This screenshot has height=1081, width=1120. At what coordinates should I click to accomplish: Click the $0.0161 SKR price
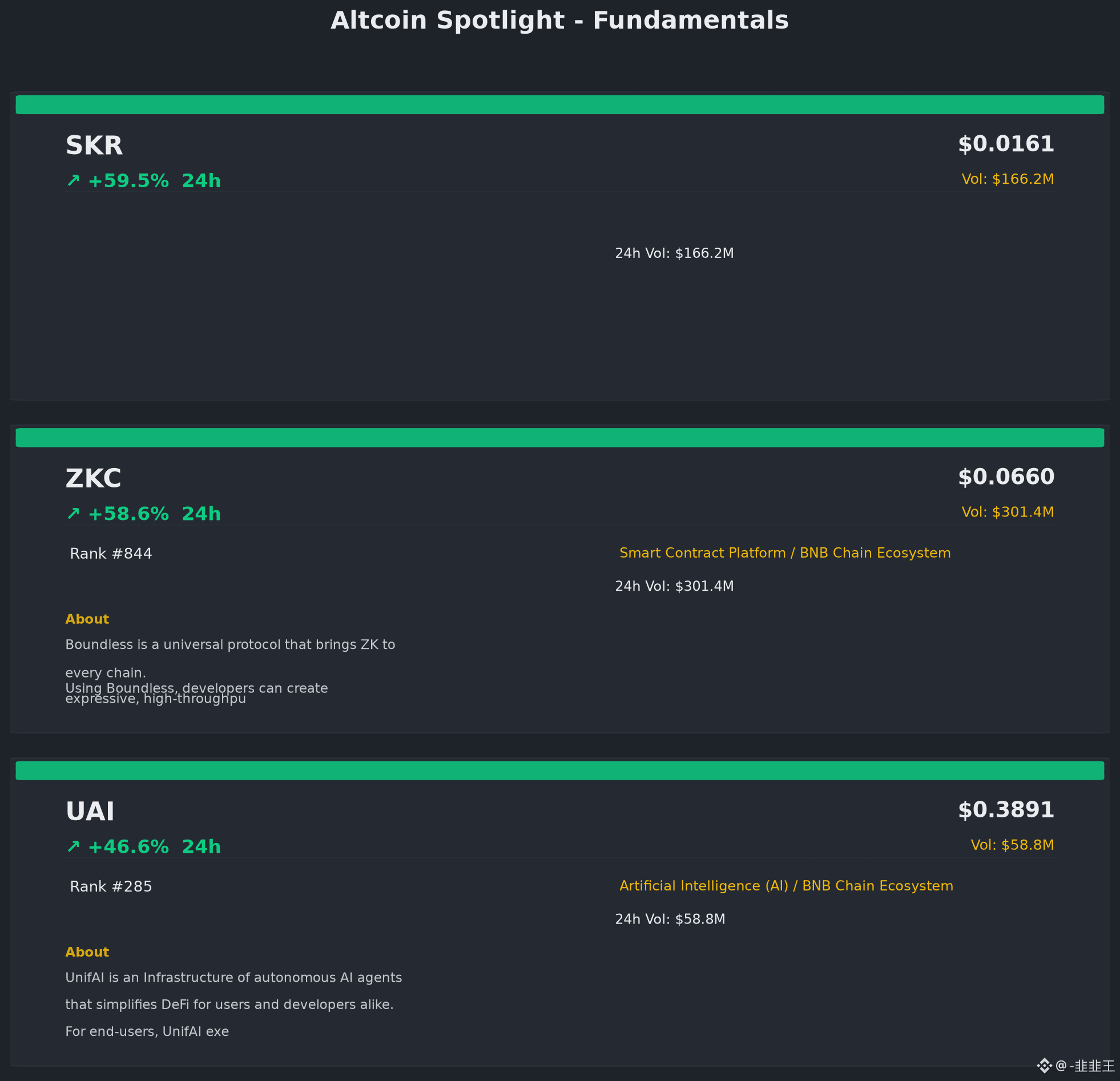click(1006, 144)
